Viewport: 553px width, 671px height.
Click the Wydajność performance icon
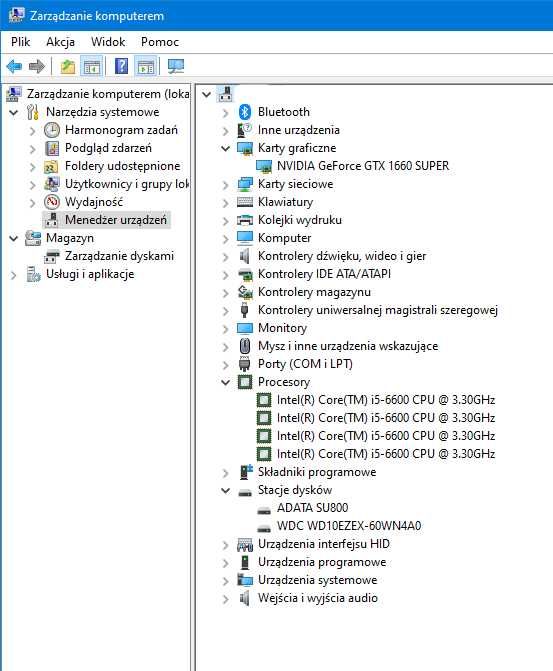pos(52,202)
